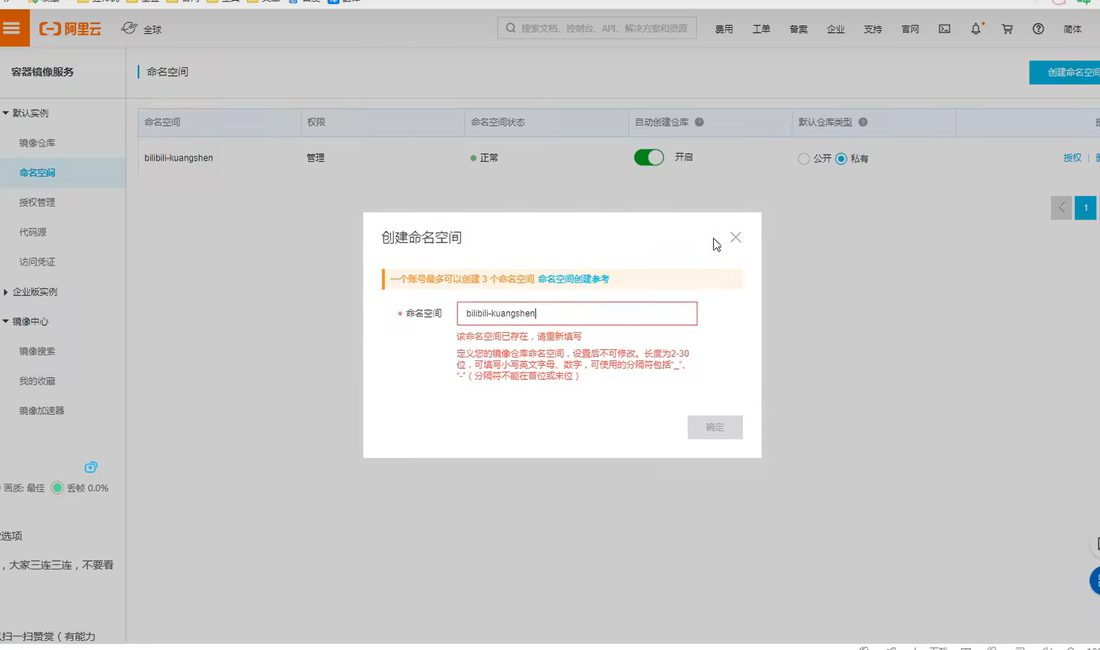Click the green quality indicator circle
Viewport: 1100px width, 650px height.
[57, 488]
